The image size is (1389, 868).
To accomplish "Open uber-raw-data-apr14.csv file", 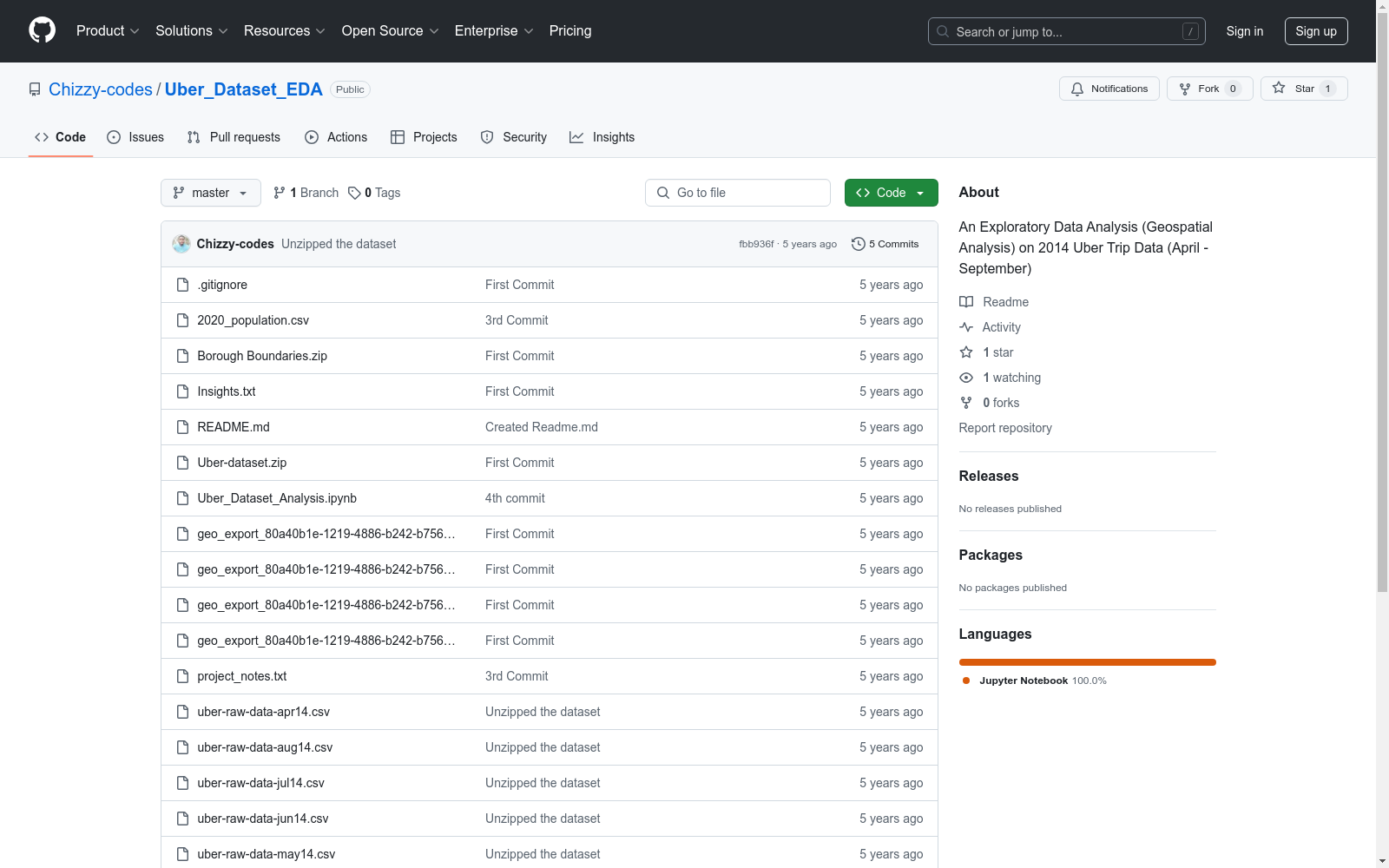I will point(264,712).
